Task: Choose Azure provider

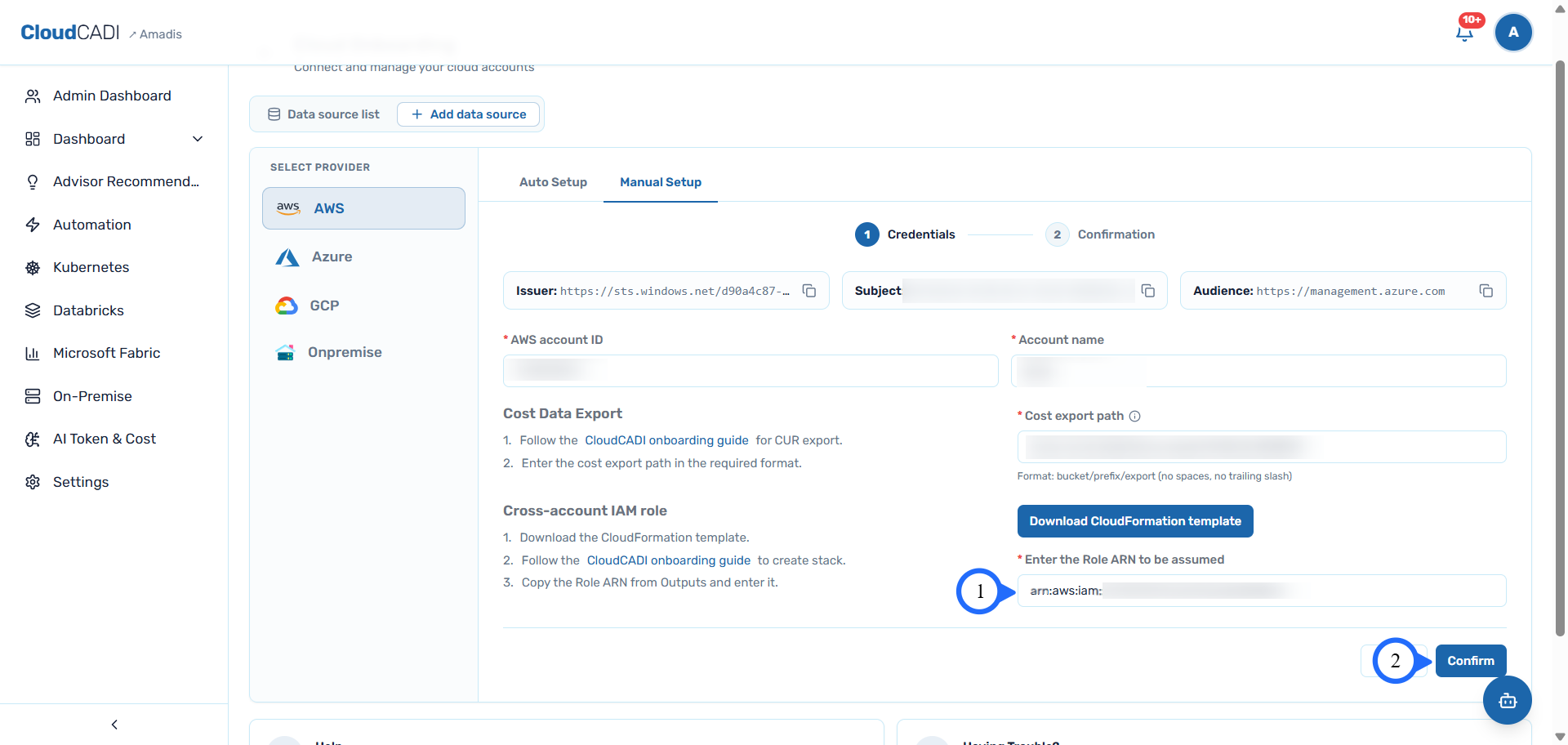Action: (x=363, y=257)
